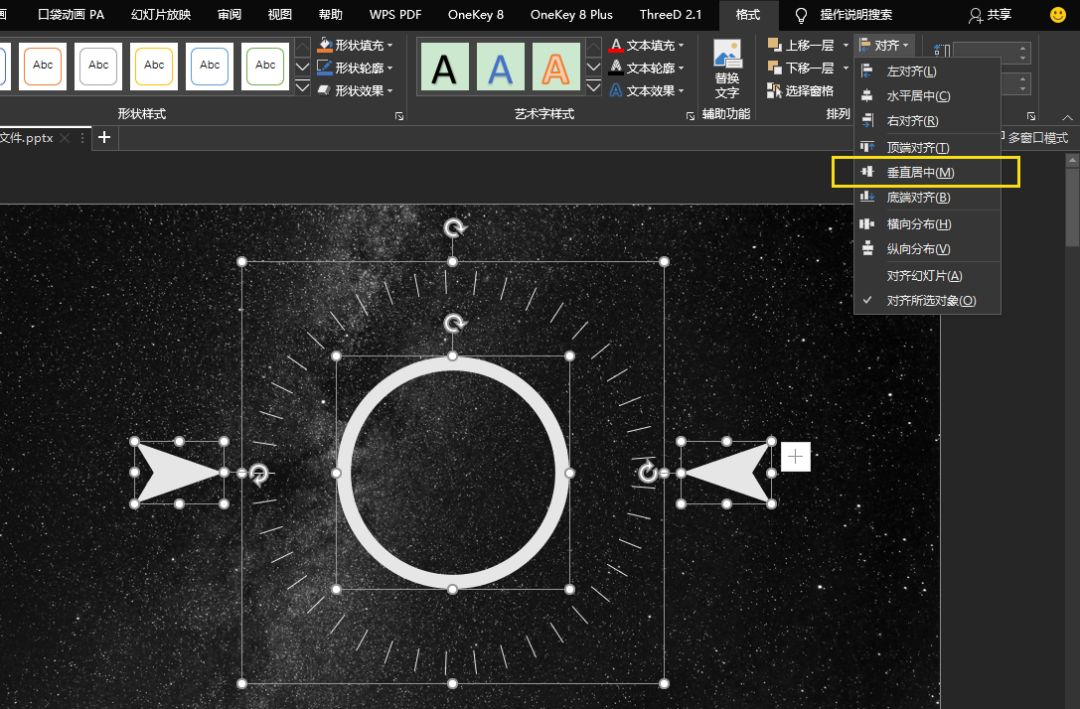Open the 文本效果 dropdown
The width and height of the screenshot is (1080, 709).
click(x=647, y=91)
